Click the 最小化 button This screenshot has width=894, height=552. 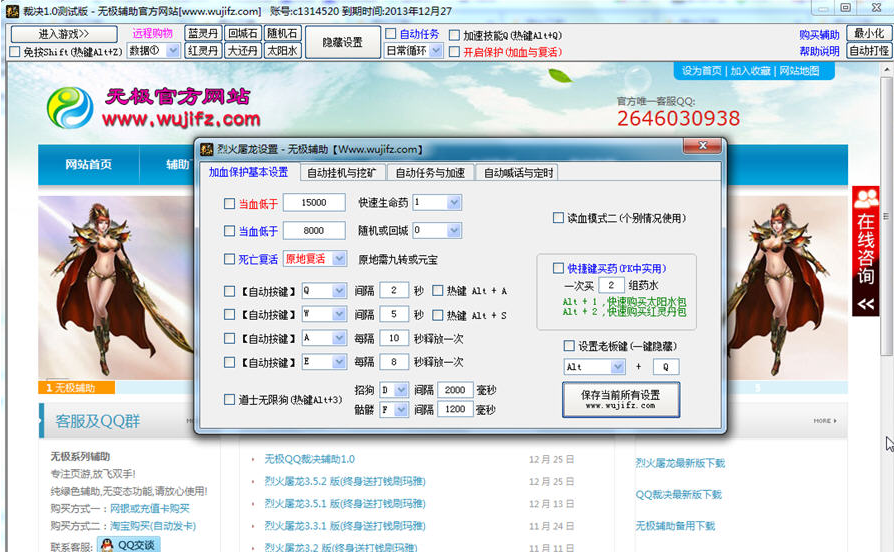[x=869, y=34]
